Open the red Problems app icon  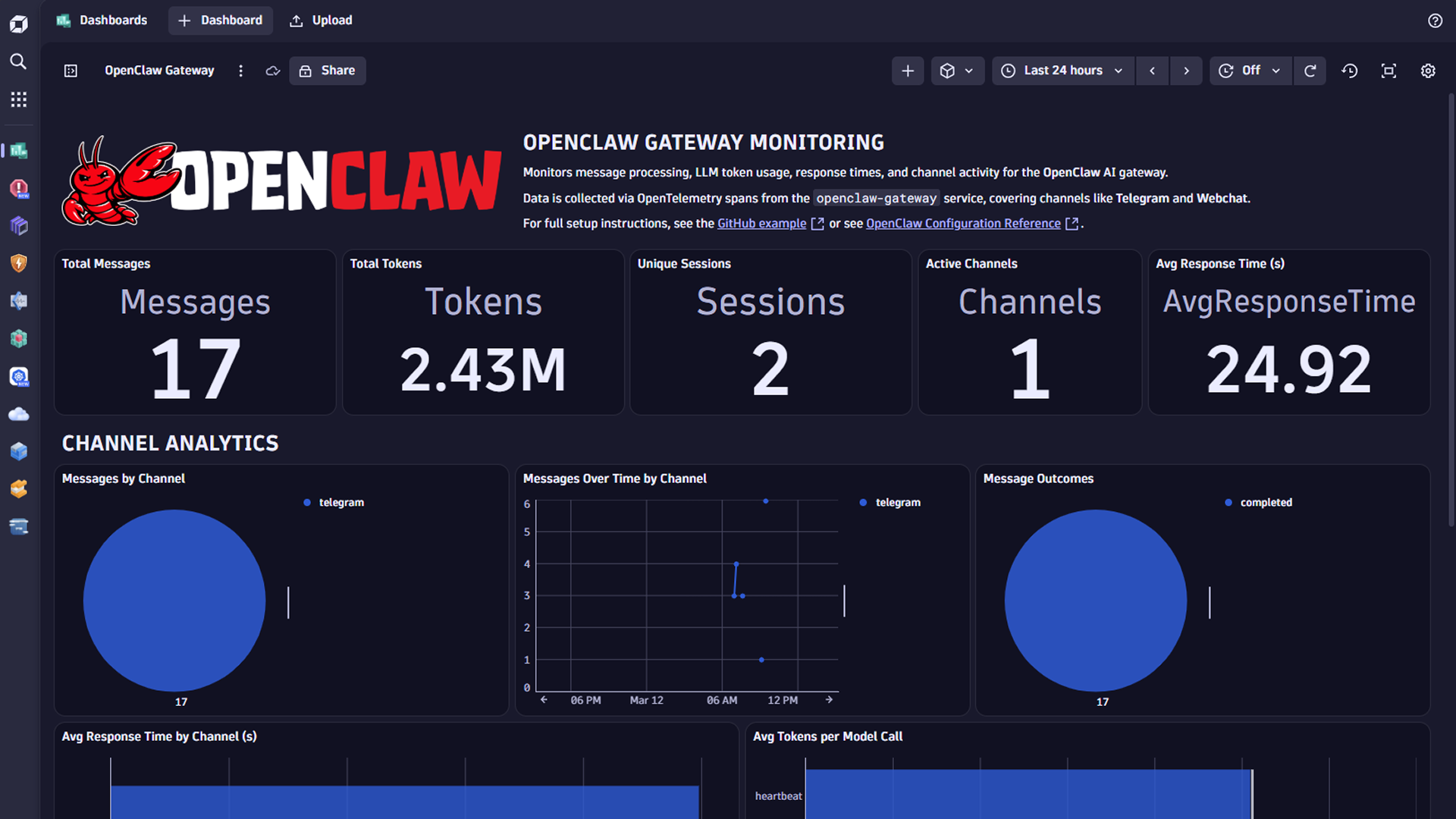[19, 188]
